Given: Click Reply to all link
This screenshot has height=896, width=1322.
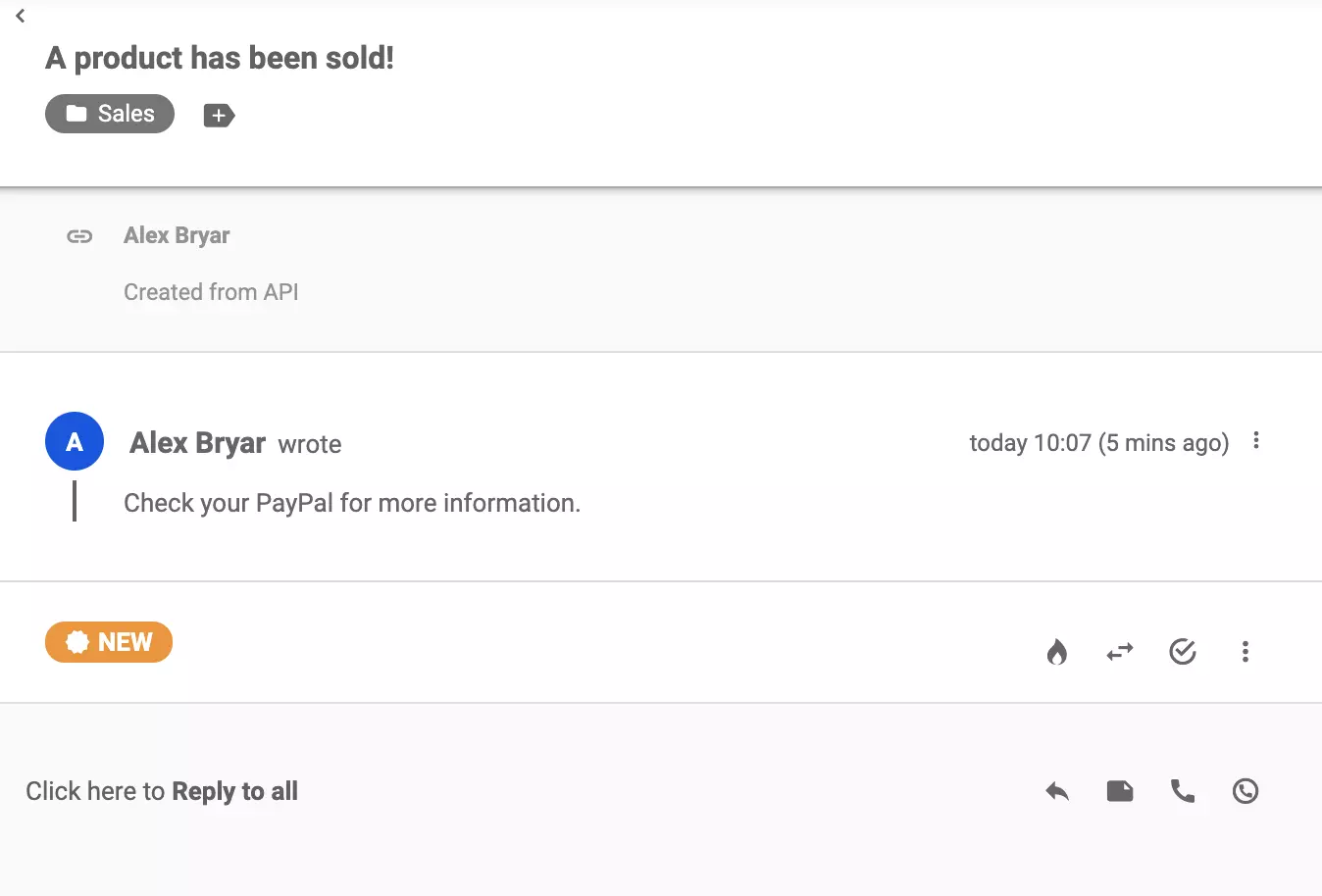Looking at the screenshot, I should pos(234,791).
